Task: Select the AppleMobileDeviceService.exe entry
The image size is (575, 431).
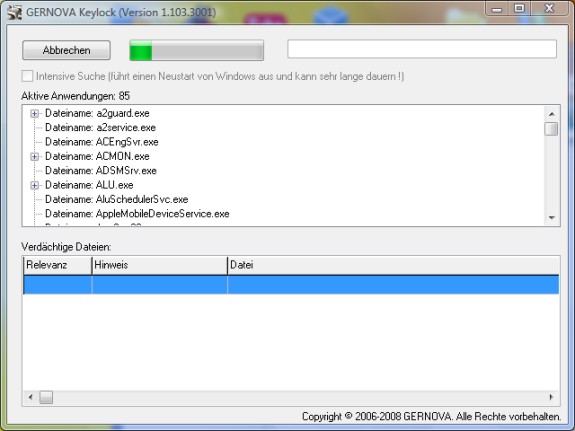Action: [137, 214]
